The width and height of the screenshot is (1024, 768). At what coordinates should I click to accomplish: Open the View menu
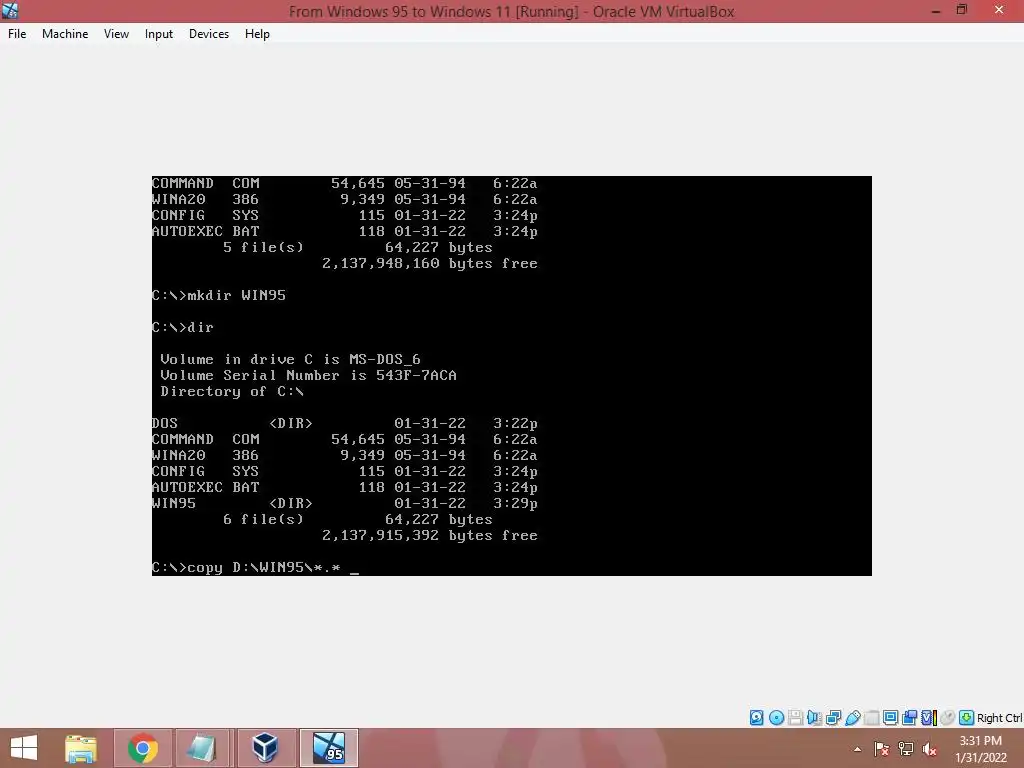point(116,34)
